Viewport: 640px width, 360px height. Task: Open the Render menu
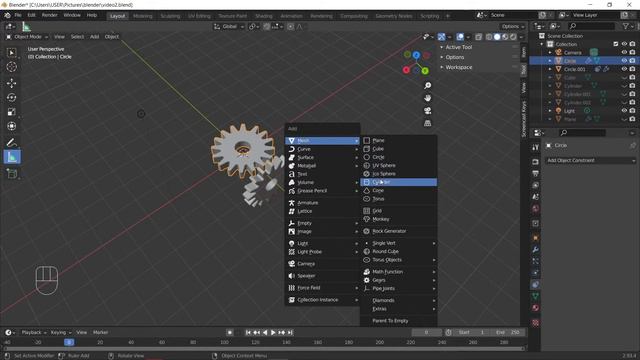(x=49, y=15)
